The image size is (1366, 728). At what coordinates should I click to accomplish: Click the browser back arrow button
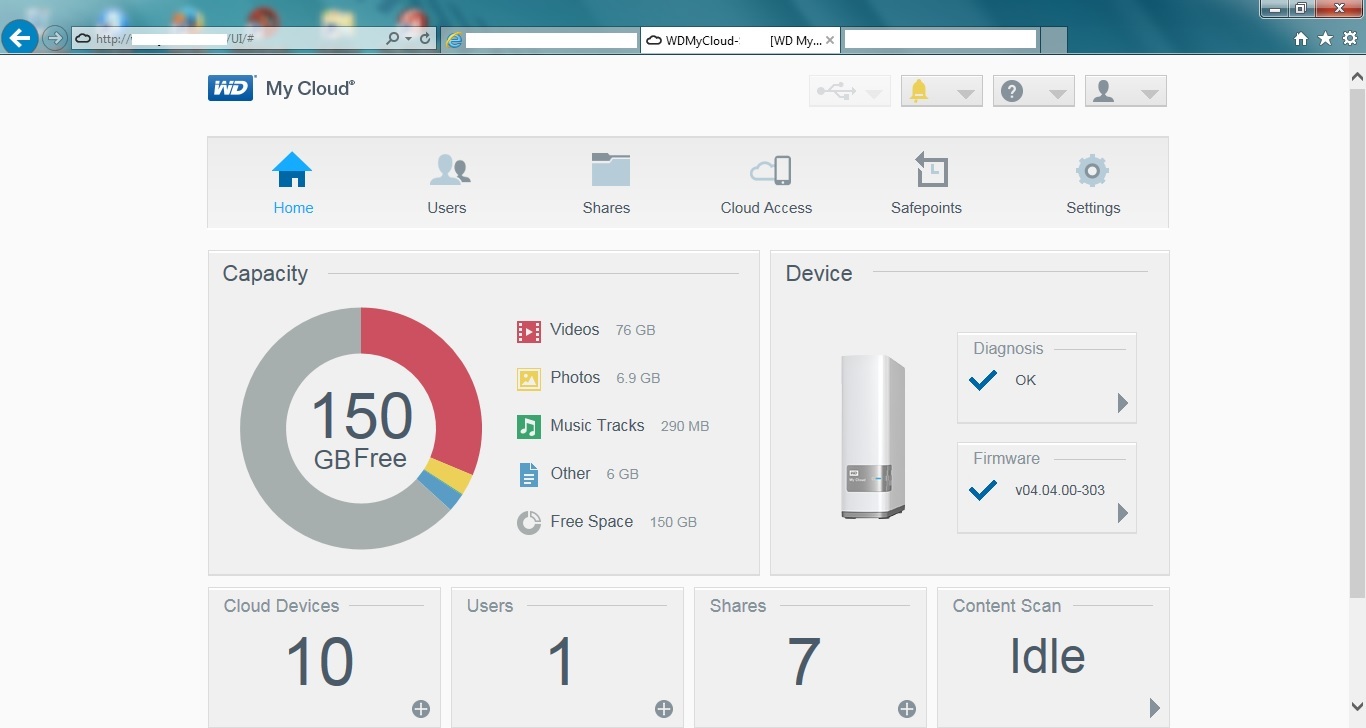pyautogui.click(x=20, y=38)
